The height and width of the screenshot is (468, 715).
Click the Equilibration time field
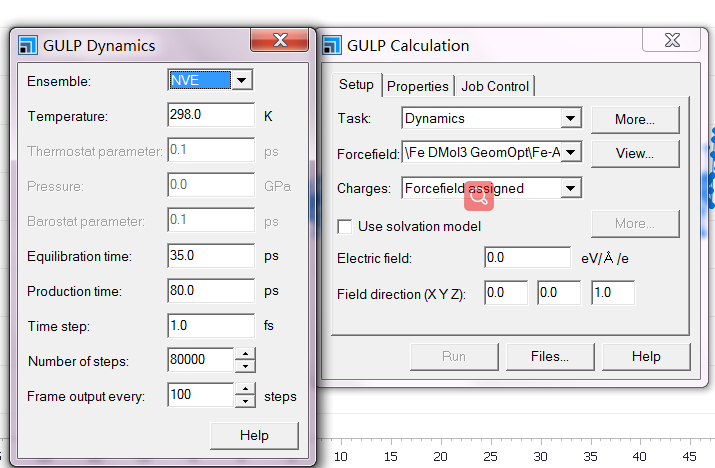point(210,255)
